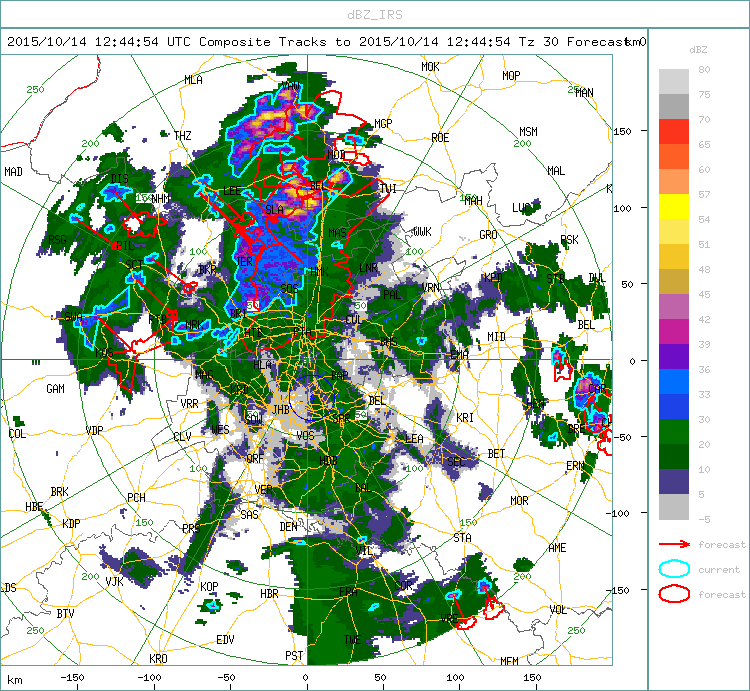Click the THZ station label

pyautogui.click(x=183, y=136)
